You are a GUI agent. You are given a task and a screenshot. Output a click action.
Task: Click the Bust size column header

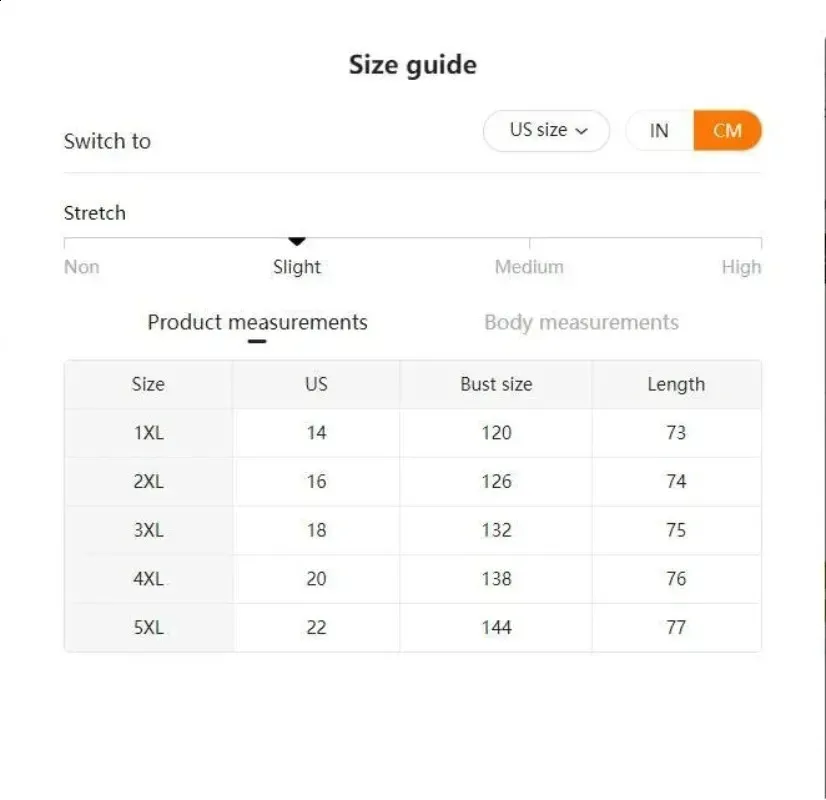click(x=496, y=384)
